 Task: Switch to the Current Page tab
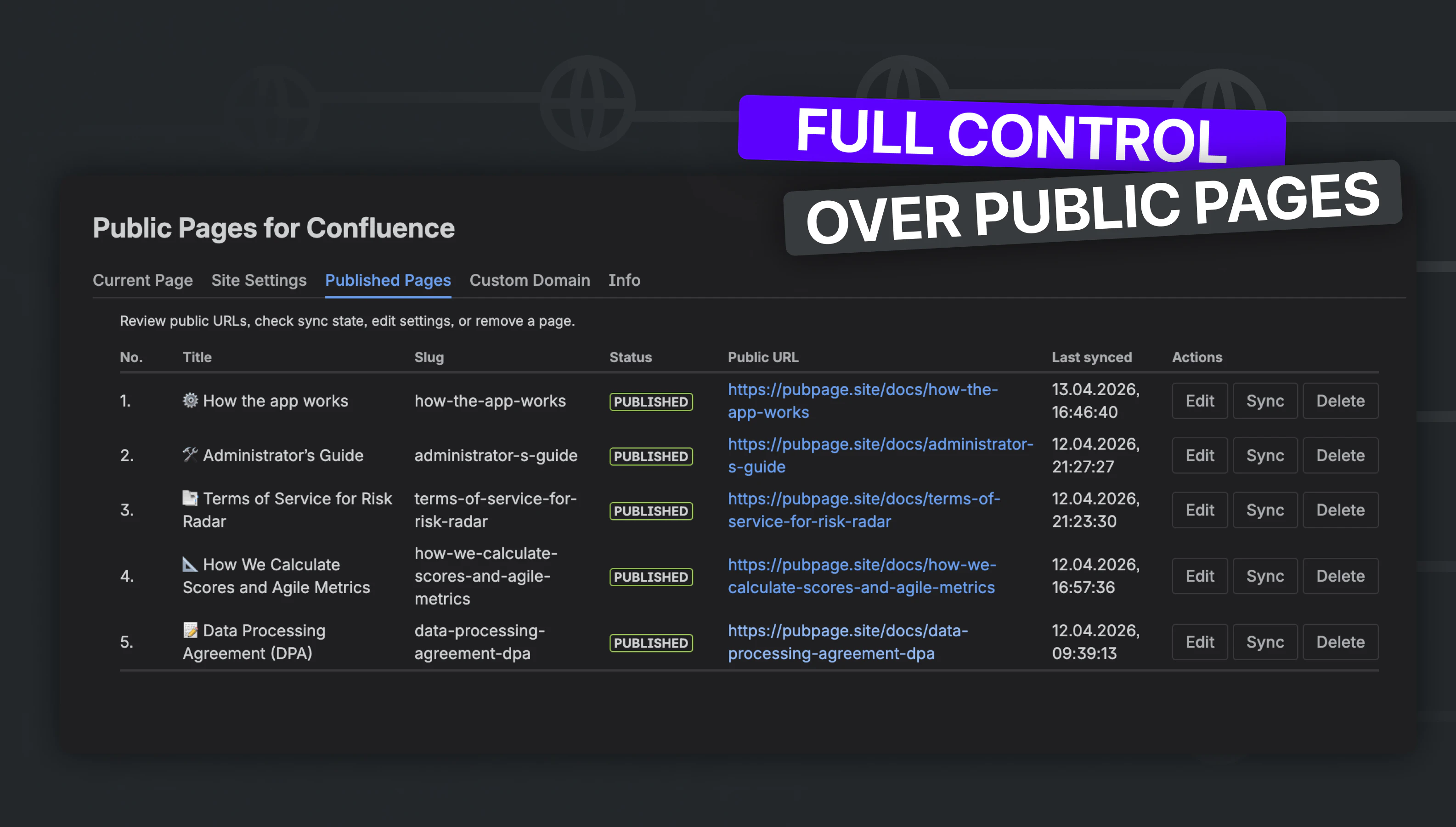[142, 280]
